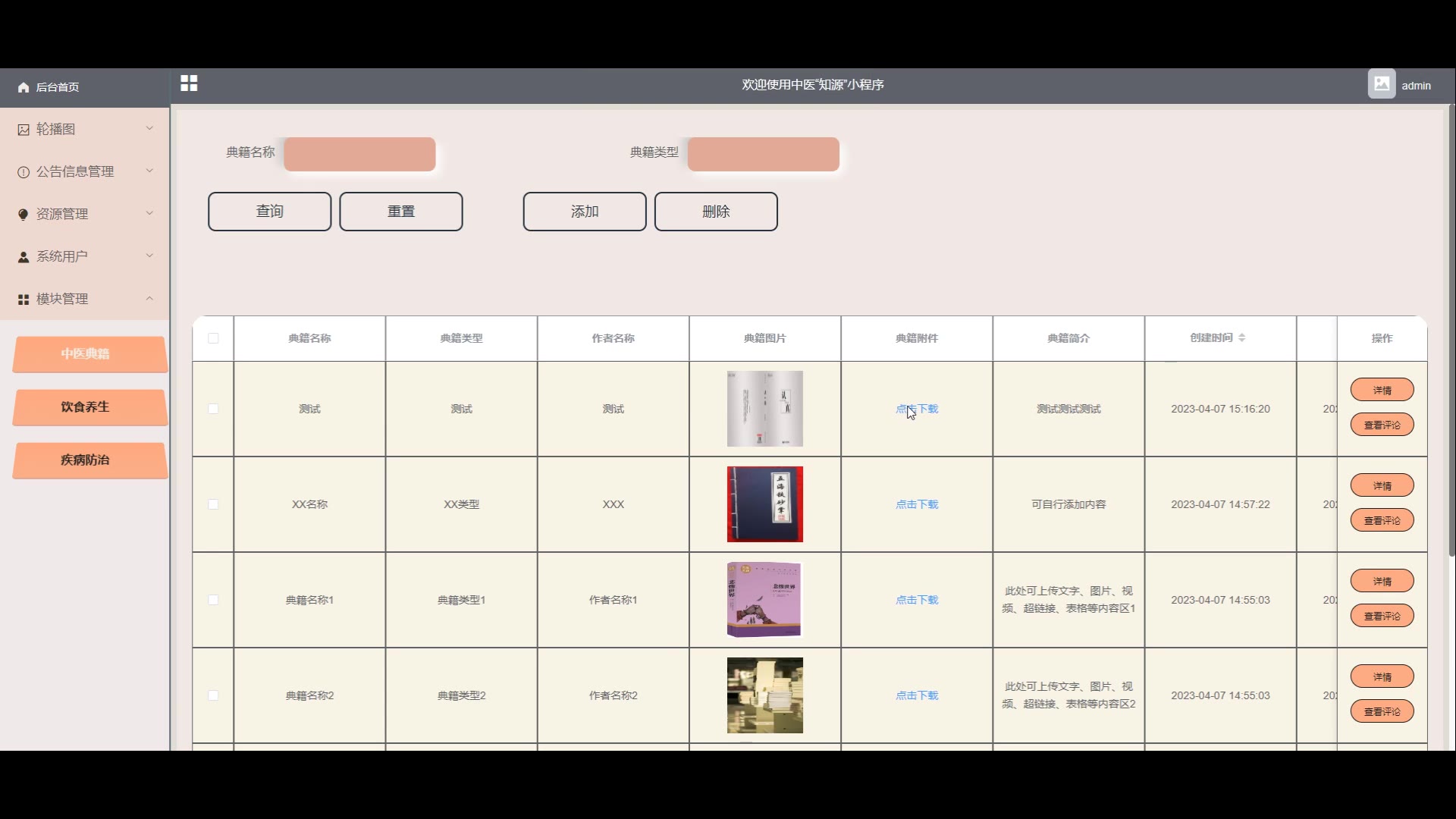Click the 典籍名称 search input field
1456x819 pixels.
[x=359, y=154]
